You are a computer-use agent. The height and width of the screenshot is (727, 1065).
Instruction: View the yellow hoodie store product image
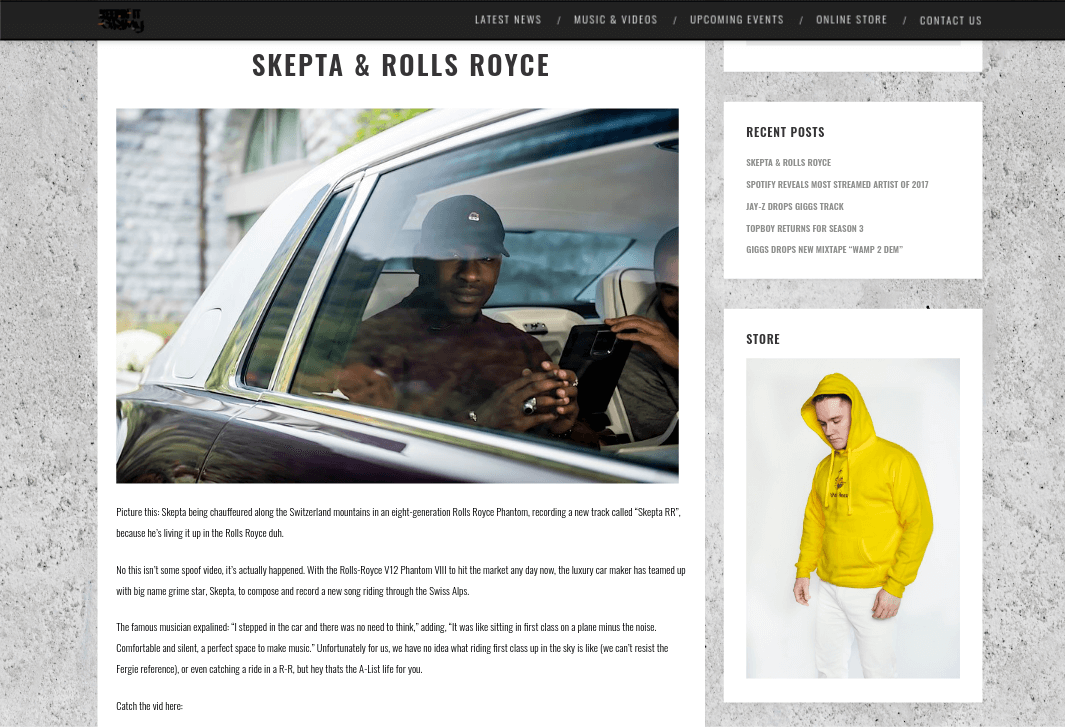[x=853, y=518]
